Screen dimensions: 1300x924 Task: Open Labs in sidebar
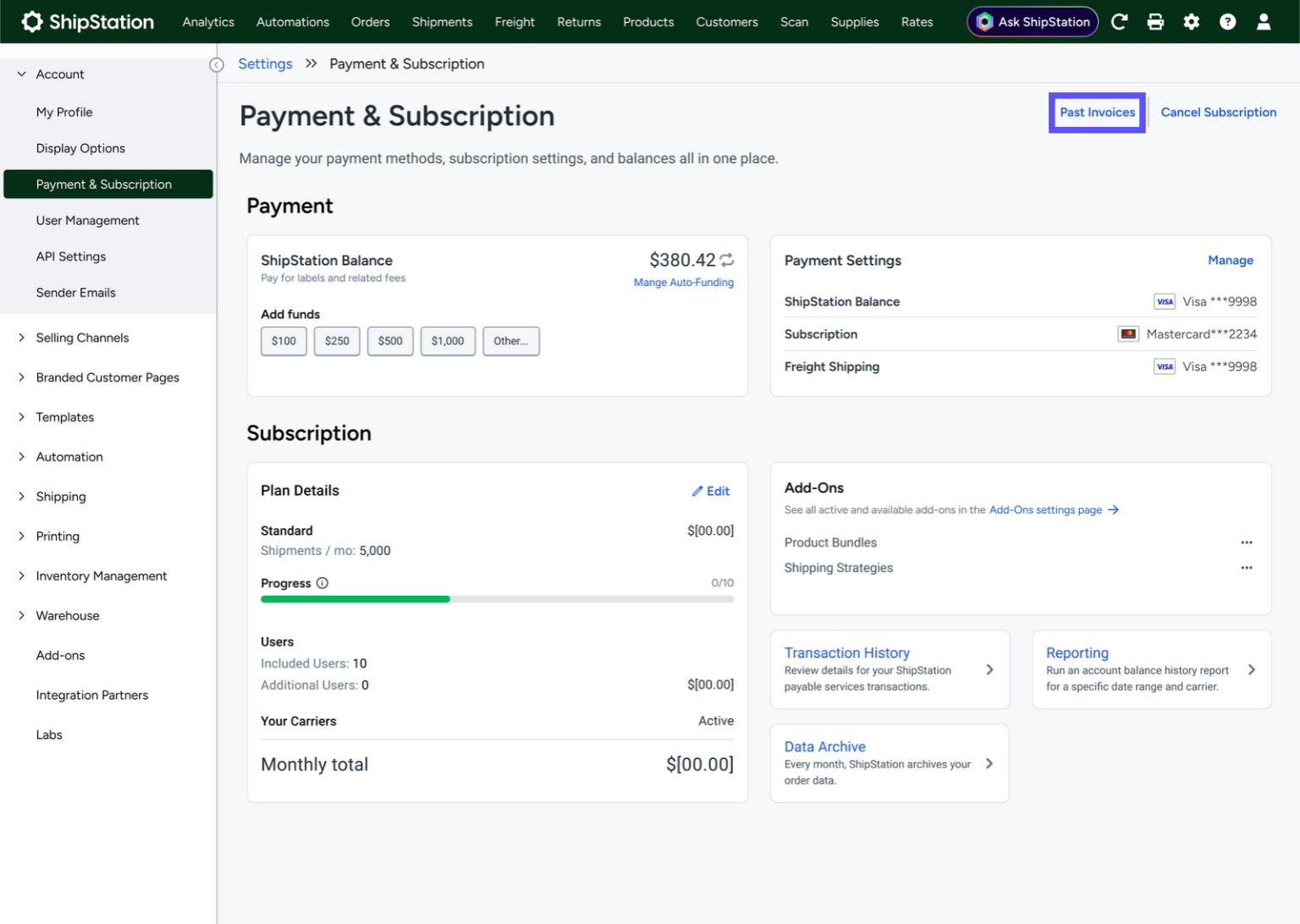(49, 735)
